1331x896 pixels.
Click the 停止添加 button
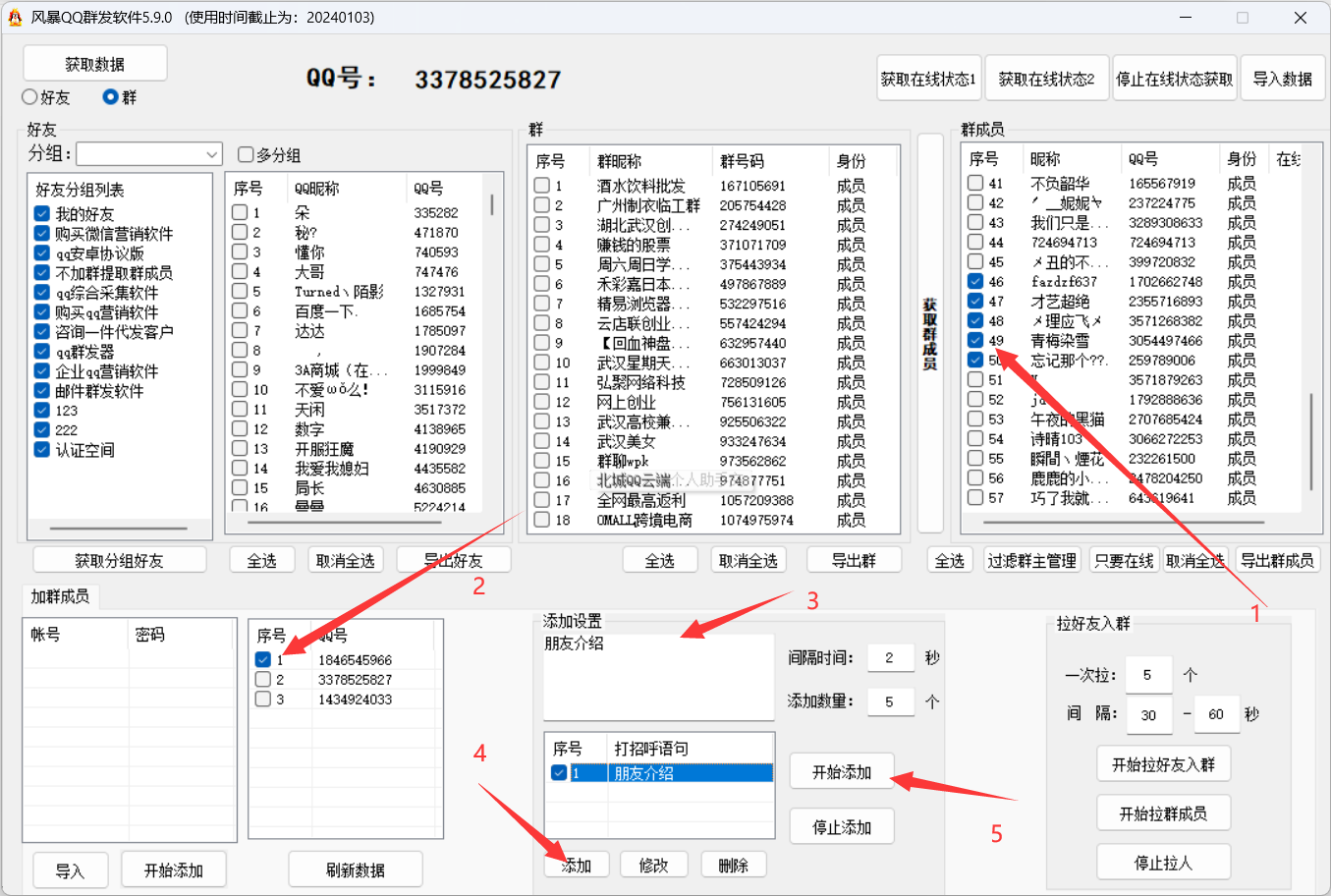coord(843,827)
